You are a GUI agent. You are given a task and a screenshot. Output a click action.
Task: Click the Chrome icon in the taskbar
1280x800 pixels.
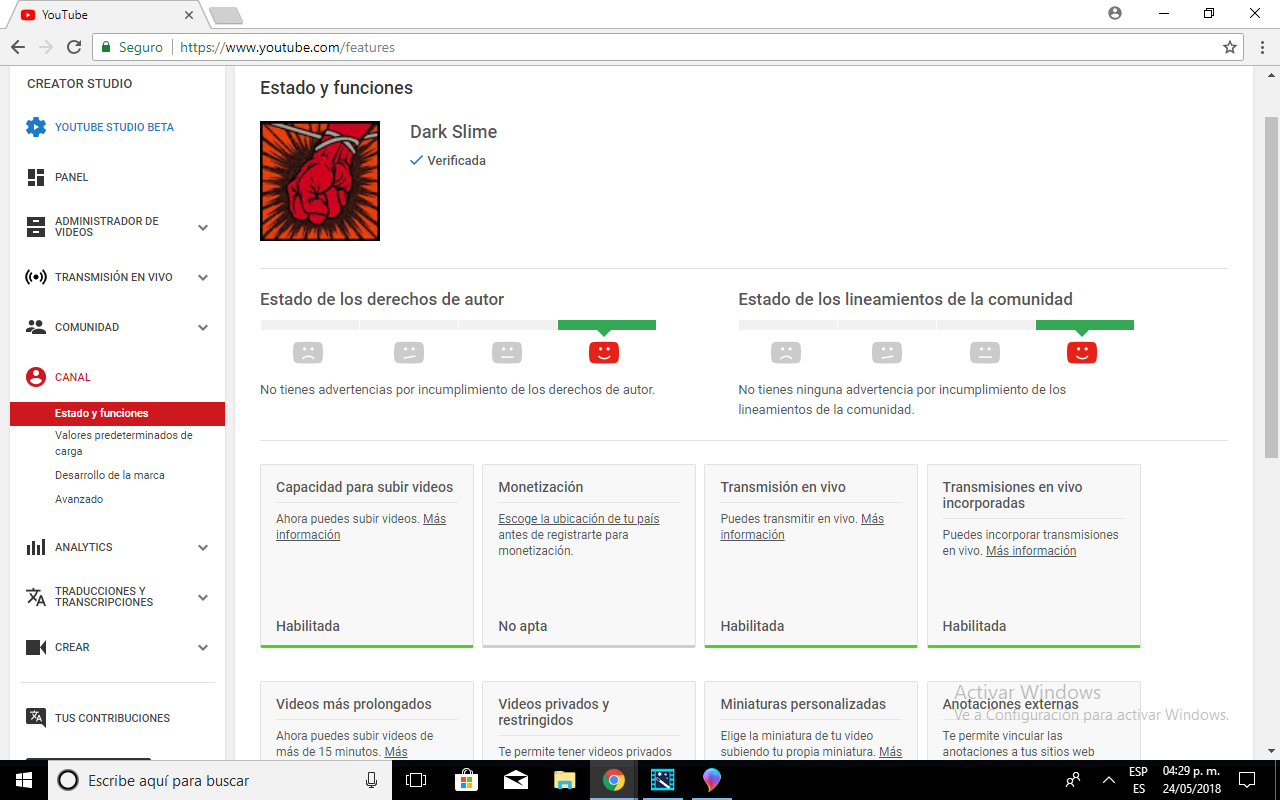tap(614, 780)
